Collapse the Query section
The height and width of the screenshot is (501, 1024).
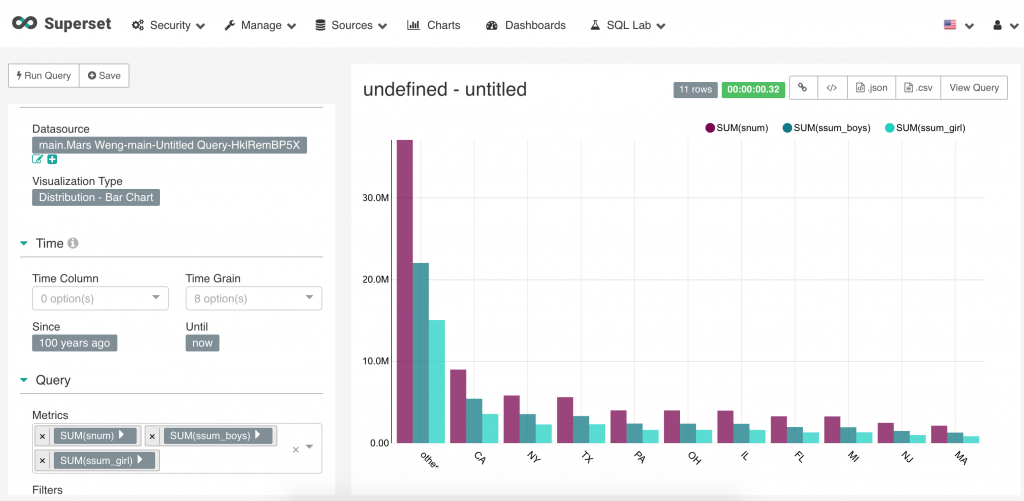[24, 380]
